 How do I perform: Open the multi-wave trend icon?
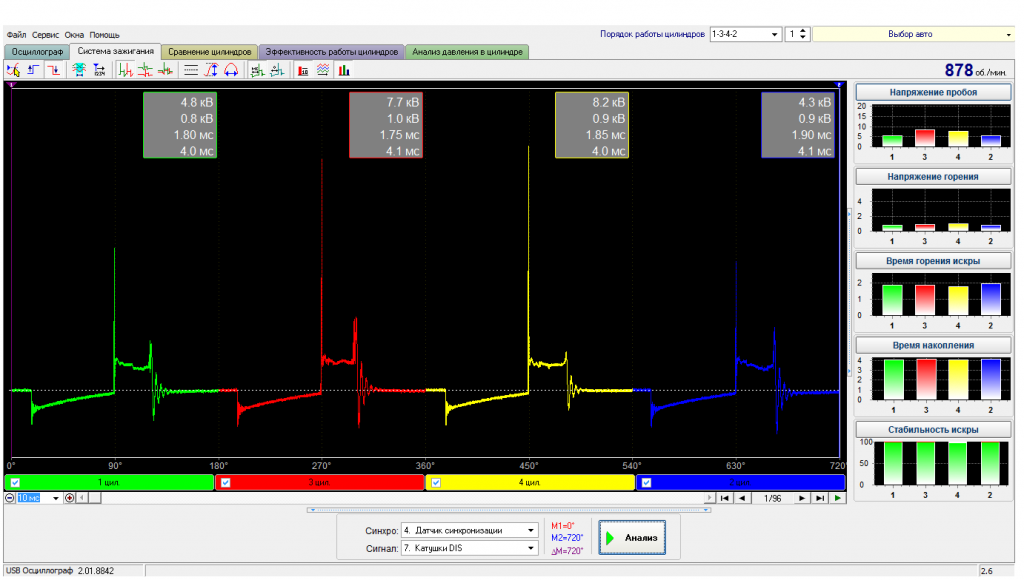click(x=323, y=70)
